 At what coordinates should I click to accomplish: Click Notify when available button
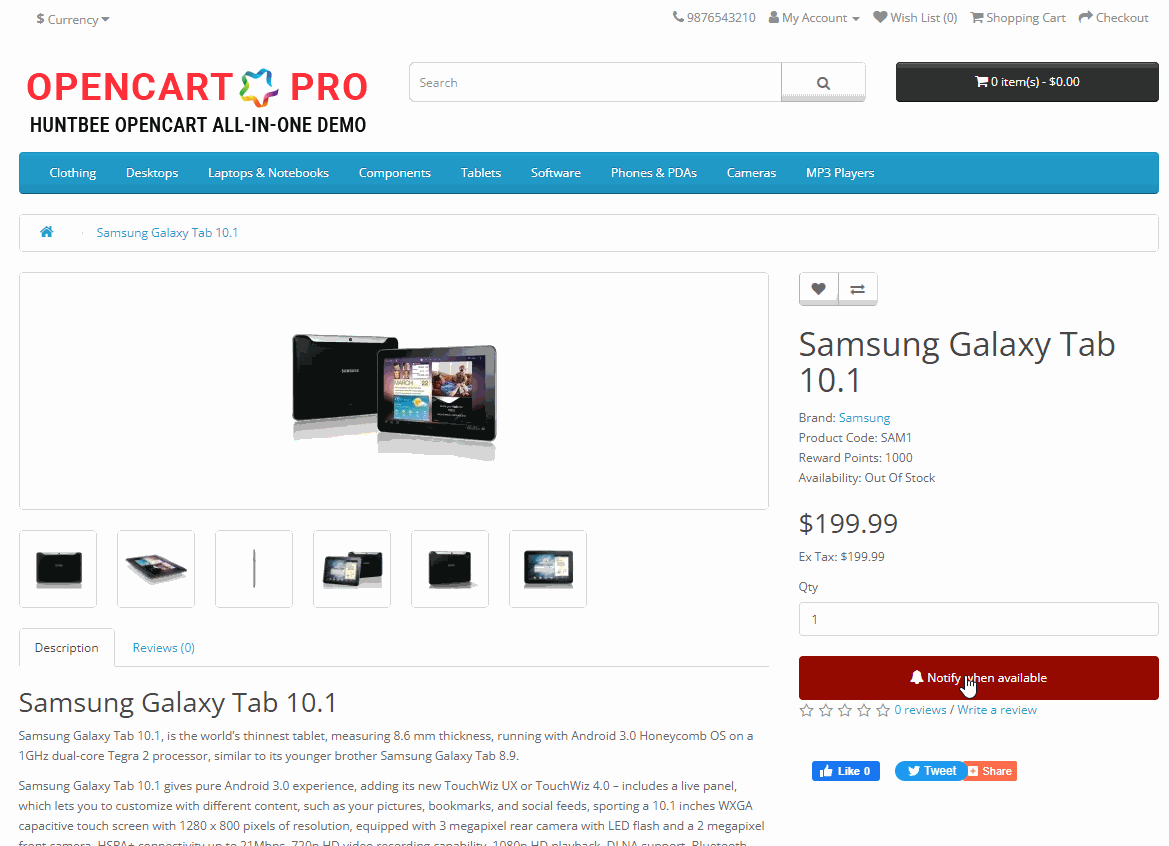click(x=978, y=678)
